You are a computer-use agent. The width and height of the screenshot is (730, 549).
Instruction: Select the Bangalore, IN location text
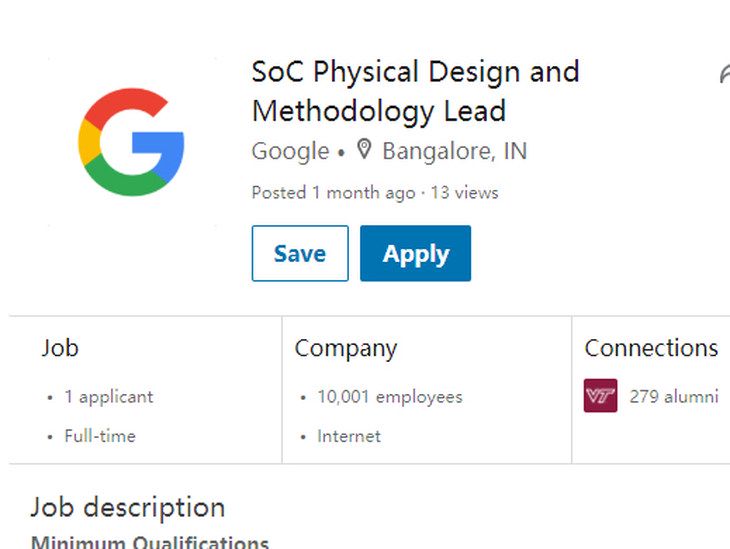point(454,151)
